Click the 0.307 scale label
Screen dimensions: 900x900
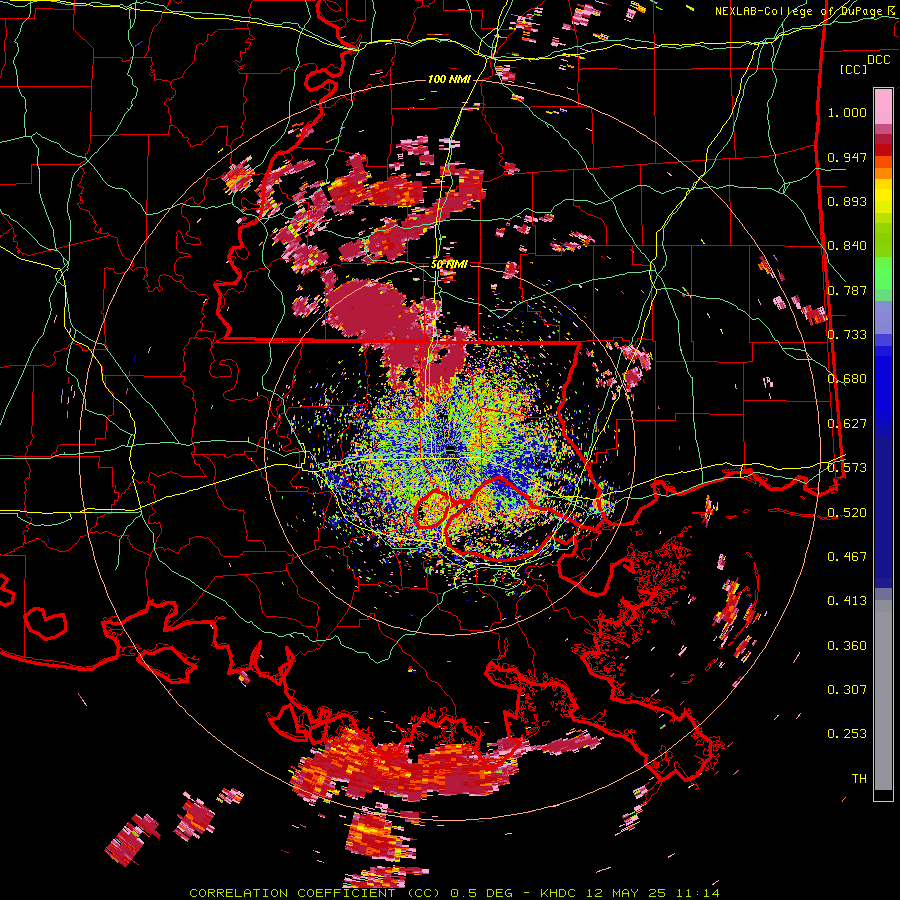(x=847, y=690)
